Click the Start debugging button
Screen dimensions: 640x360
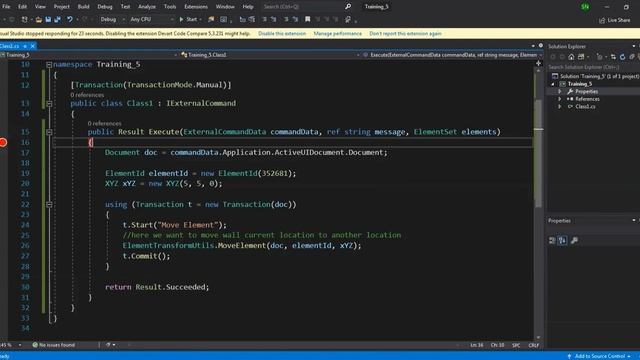[190, 19]
